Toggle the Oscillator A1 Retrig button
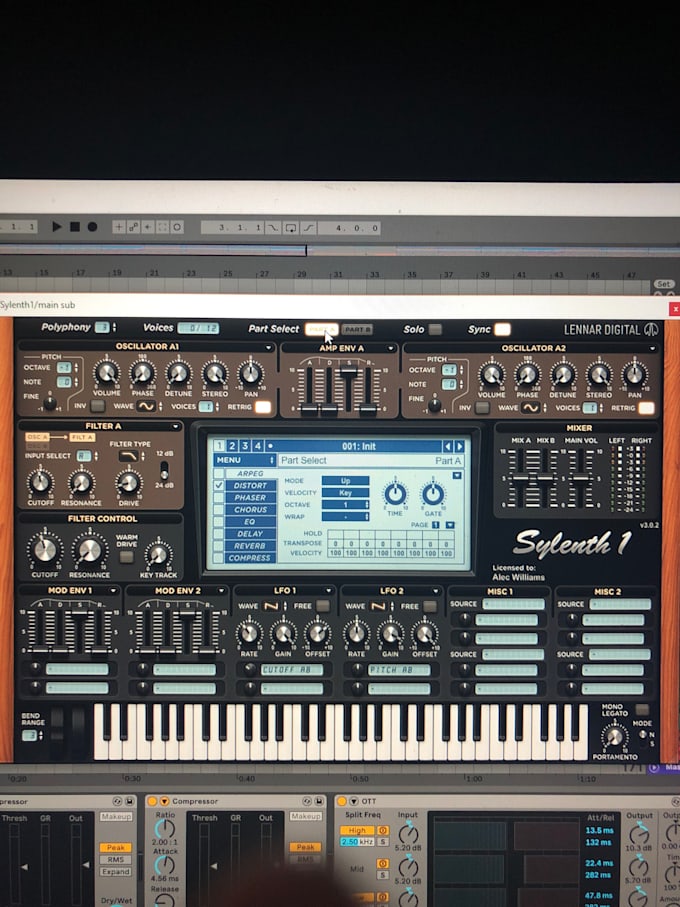Screen dimensions: 680x907 point(263,407)
